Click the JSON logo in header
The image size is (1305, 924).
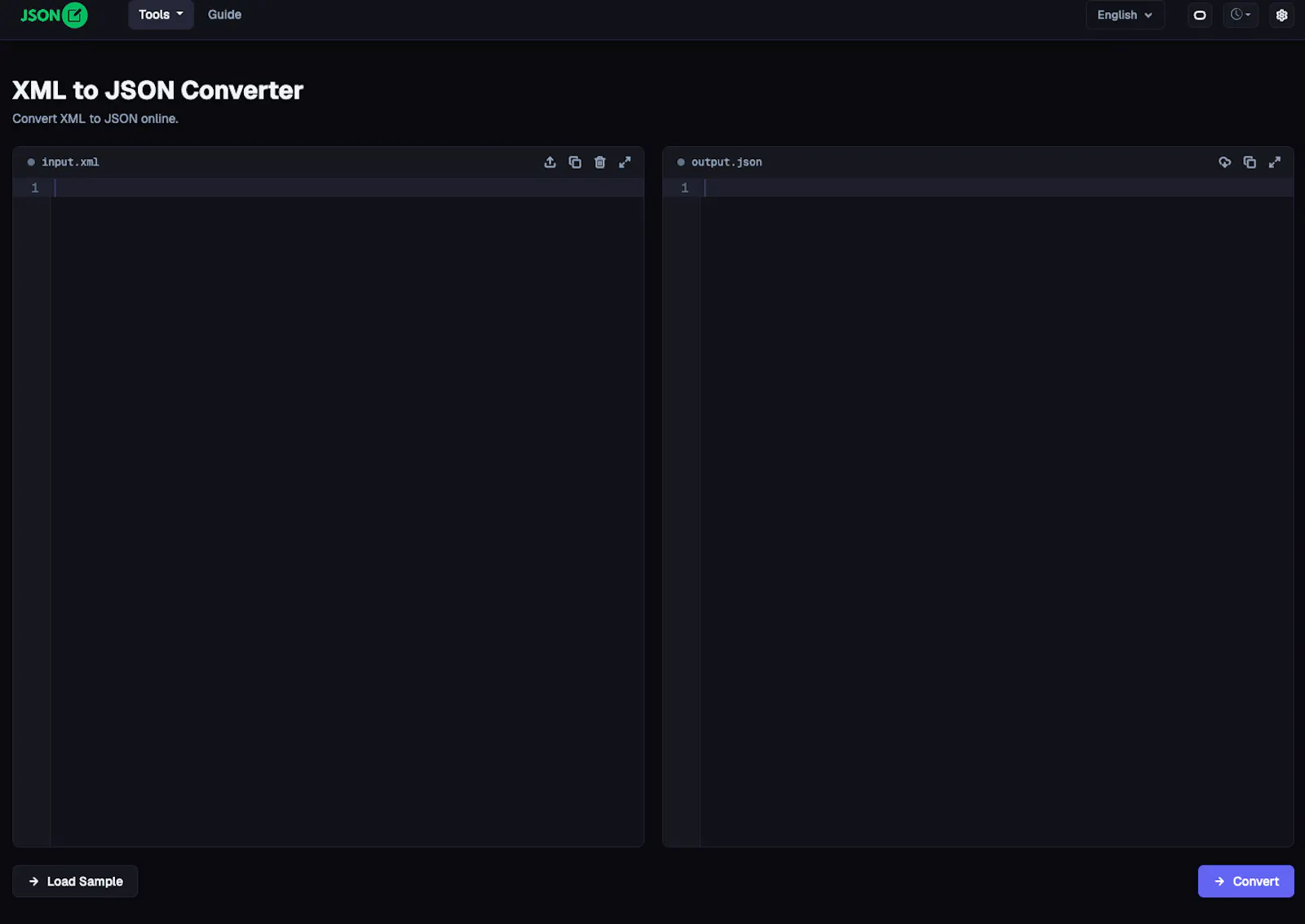[x=54, y=15]
